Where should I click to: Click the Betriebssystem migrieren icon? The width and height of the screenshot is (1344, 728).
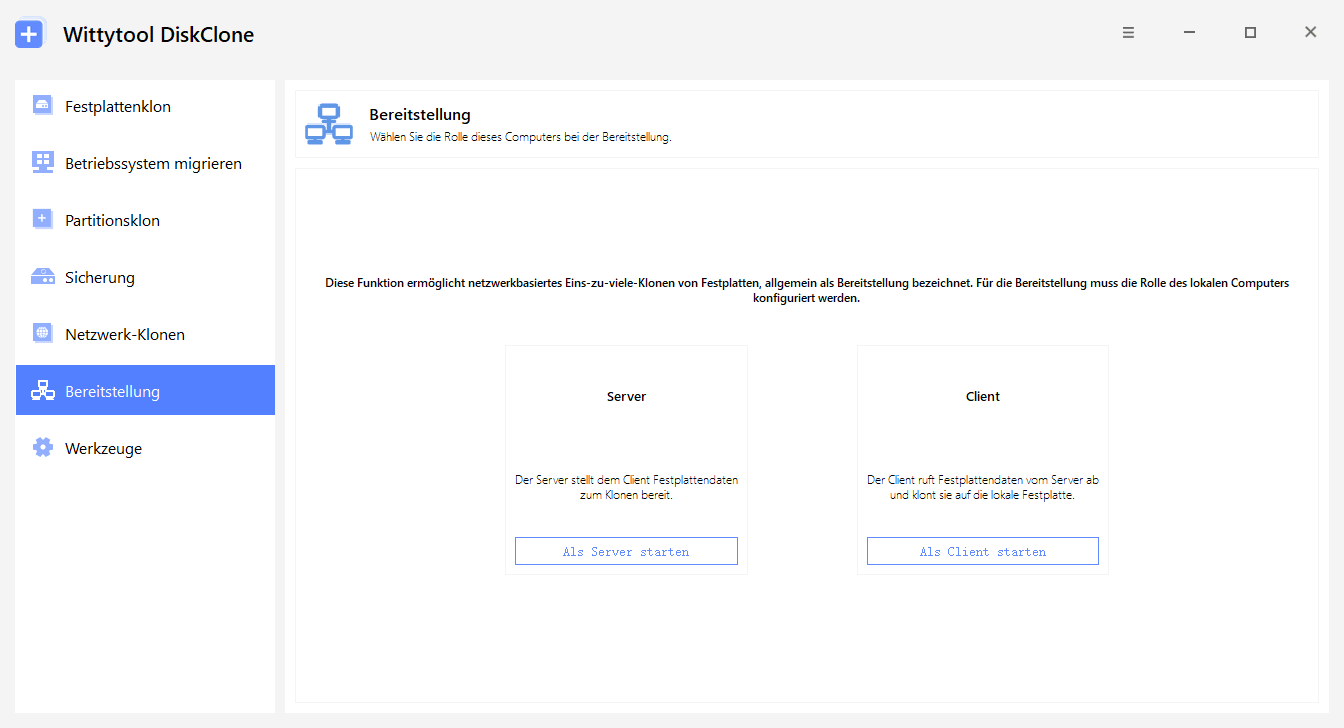click(x=42, y=163)
